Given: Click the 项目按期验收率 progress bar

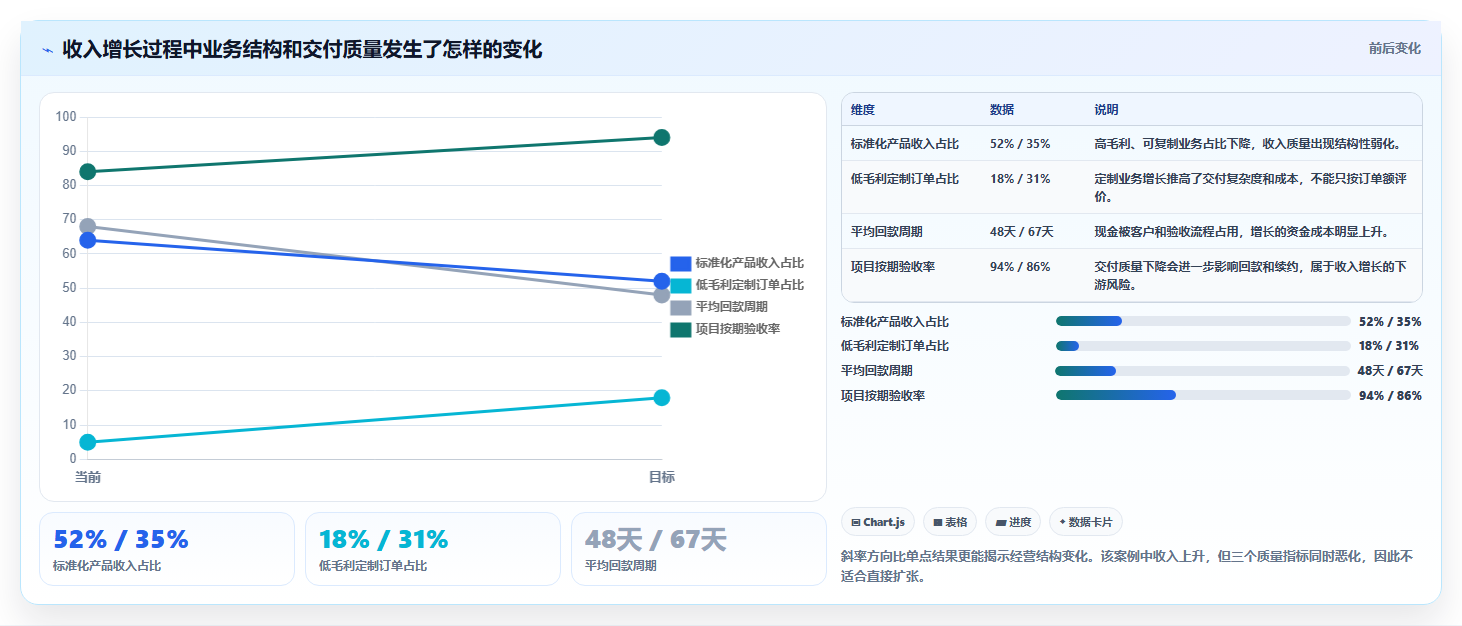Looking at the screenshot, I should point(1203,395).
